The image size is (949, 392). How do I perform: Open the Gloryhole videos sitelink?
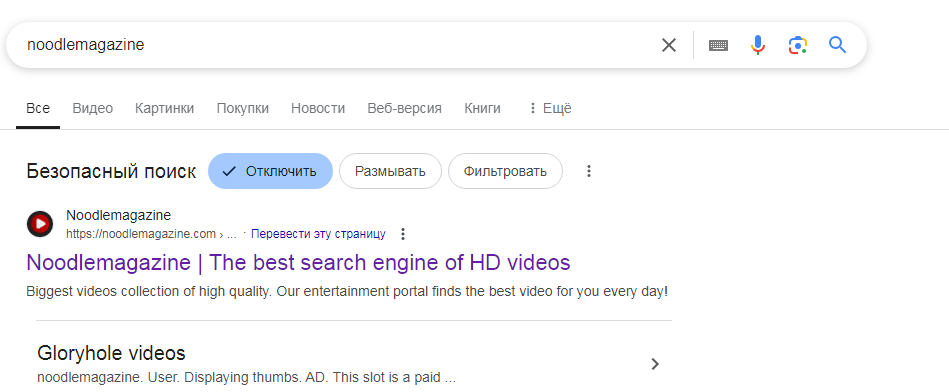tap(111, 353)
